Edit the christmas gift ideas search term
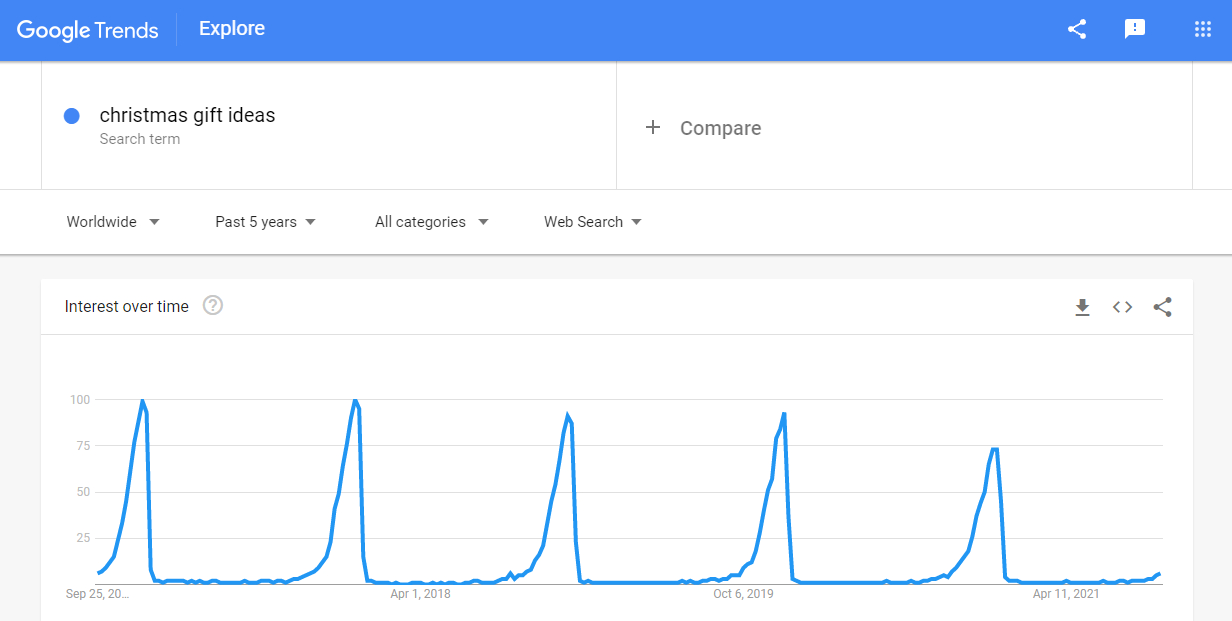The height and width of the screenshot is (621, 1232). point(187,115)
